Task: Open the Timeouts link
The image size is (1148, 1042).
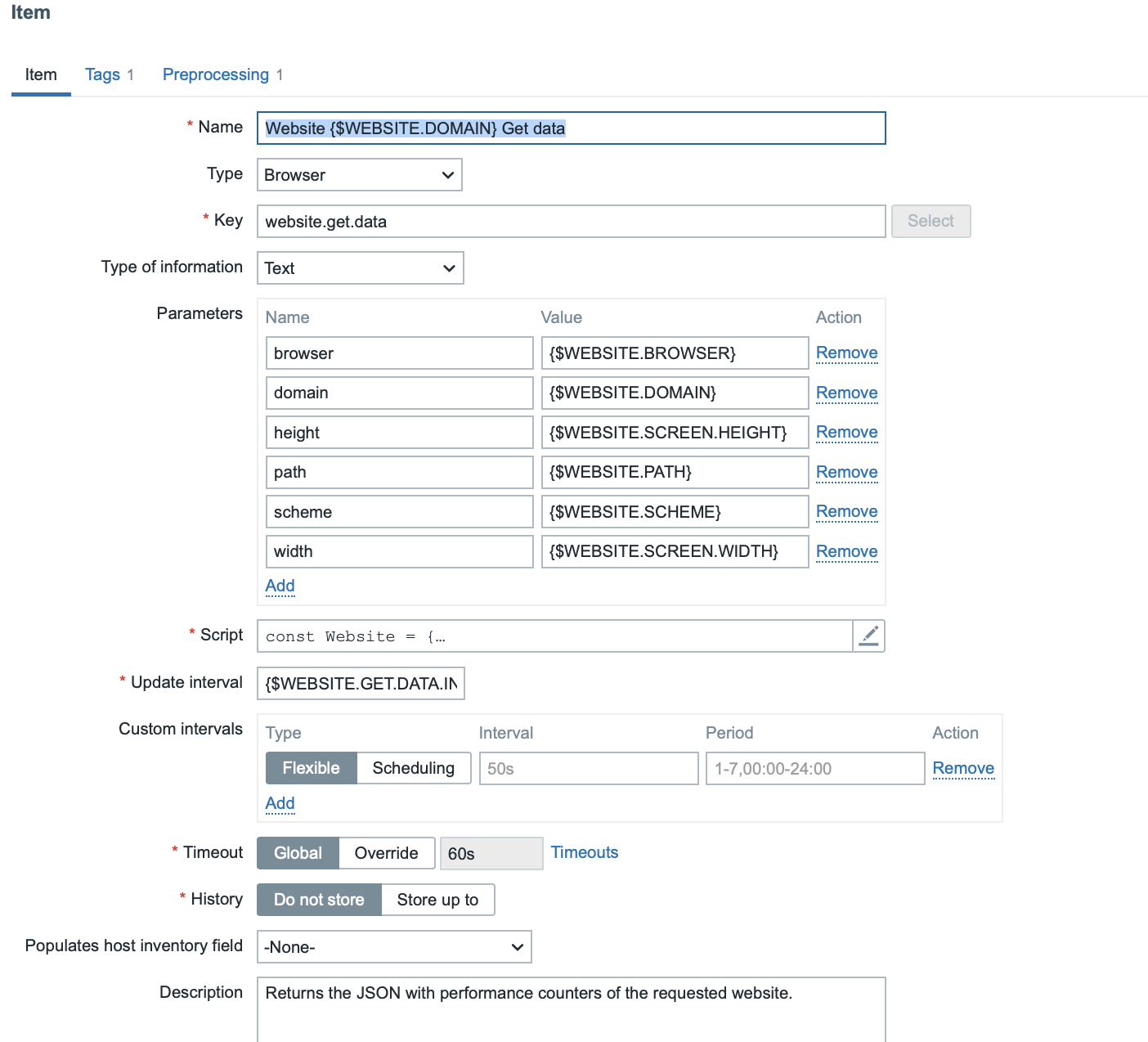Action: [x=584, y=852]
